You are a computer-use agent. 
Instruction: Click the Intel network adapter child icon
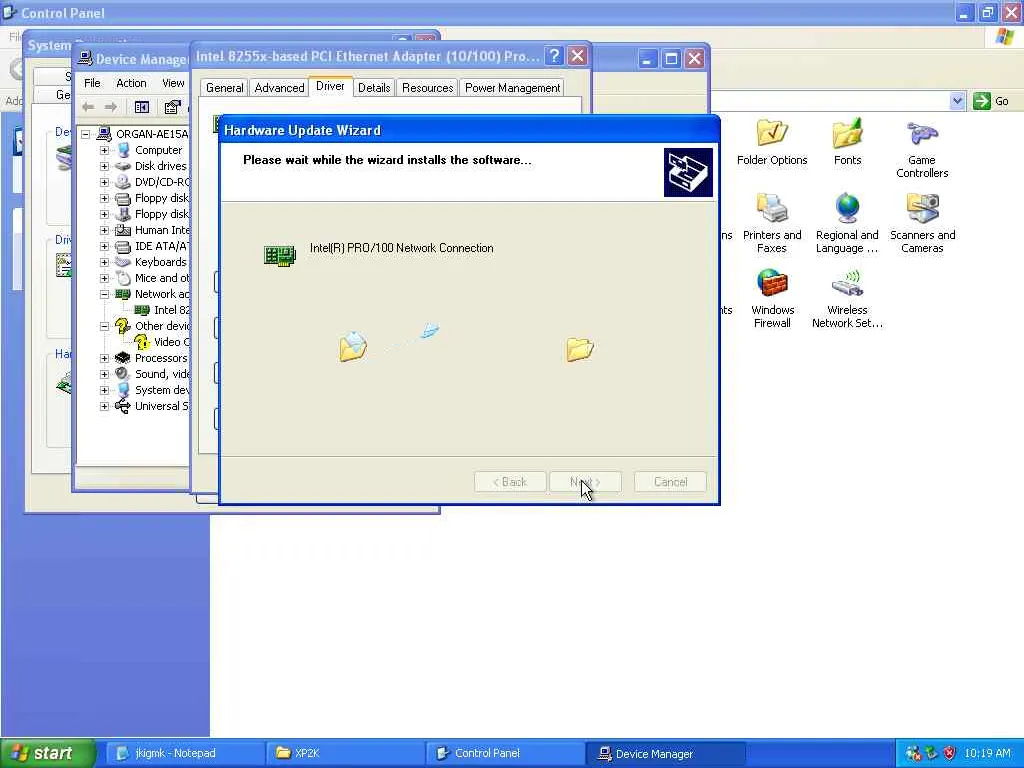(x=142, y=310)
